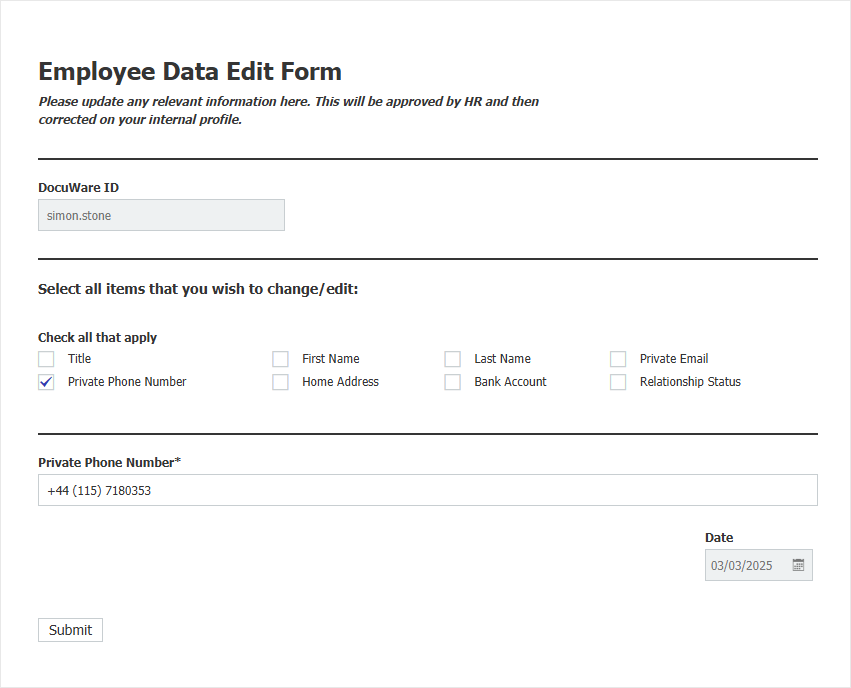This screenshot has height=688, width=851.
Task: Enable the Private Email option
Action: [617, 358]
